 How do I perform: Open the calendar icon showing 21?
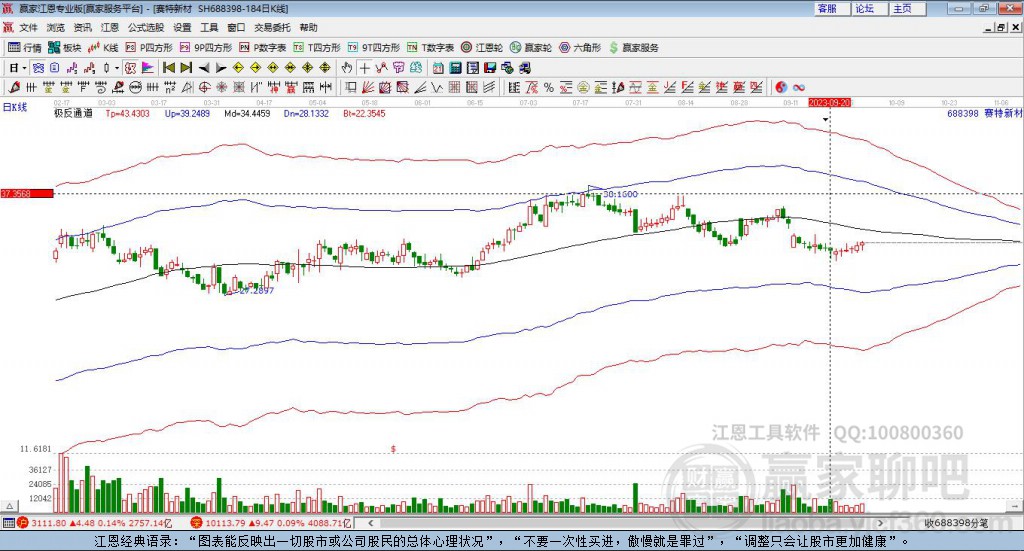[438, 68]
